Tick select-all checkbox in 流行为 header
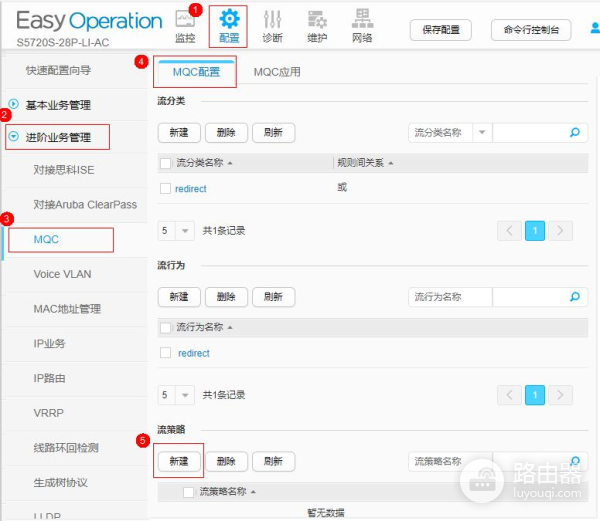600x521 pixels. point(165,327)
